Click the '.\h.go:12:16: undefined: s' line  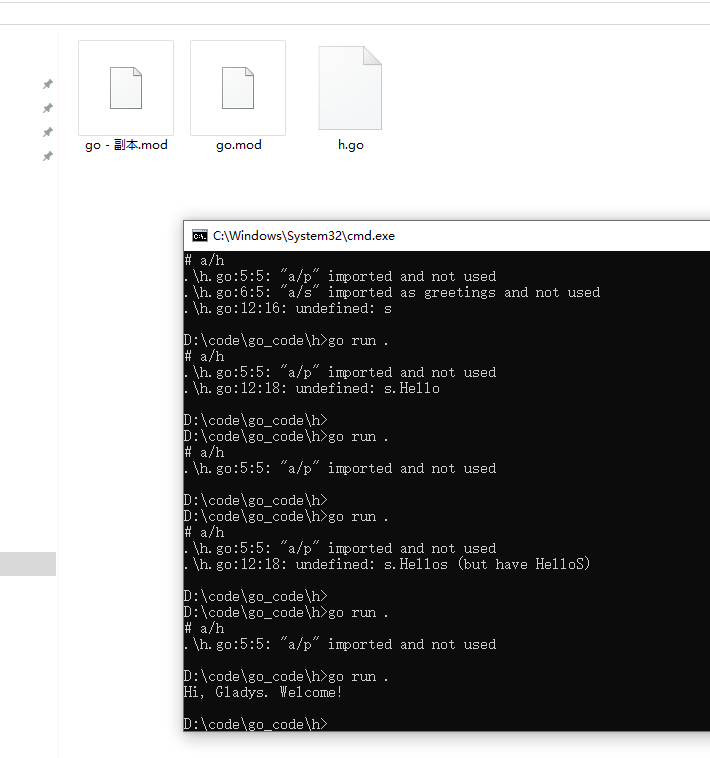288,308
